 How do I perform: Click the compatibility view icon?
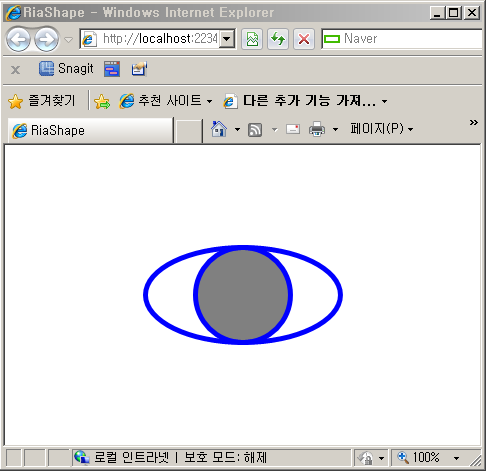tap(252, 39)
